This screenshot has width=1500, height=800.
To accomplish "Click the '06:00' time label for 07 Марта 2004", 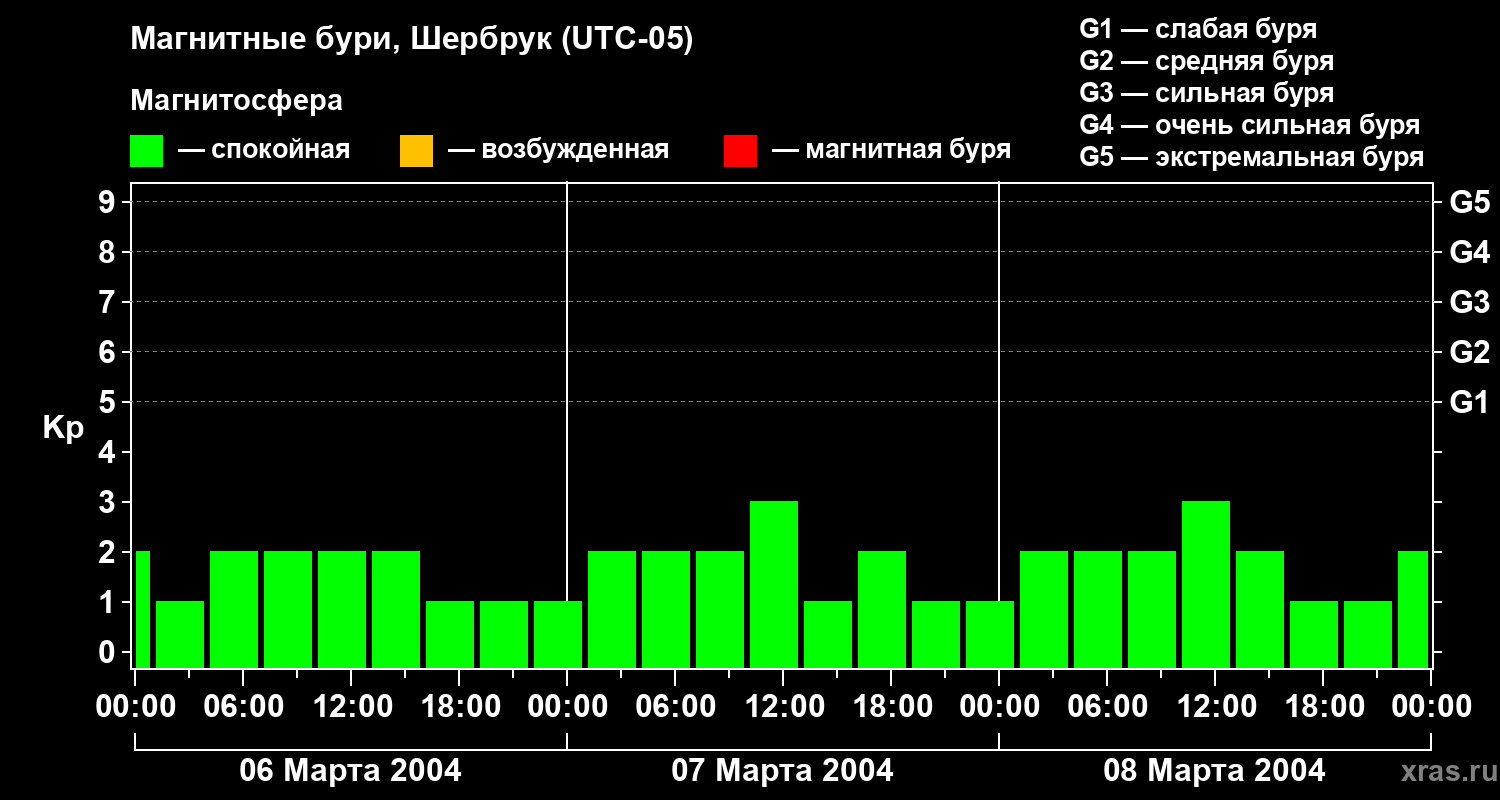I will (x=675, y=707).
